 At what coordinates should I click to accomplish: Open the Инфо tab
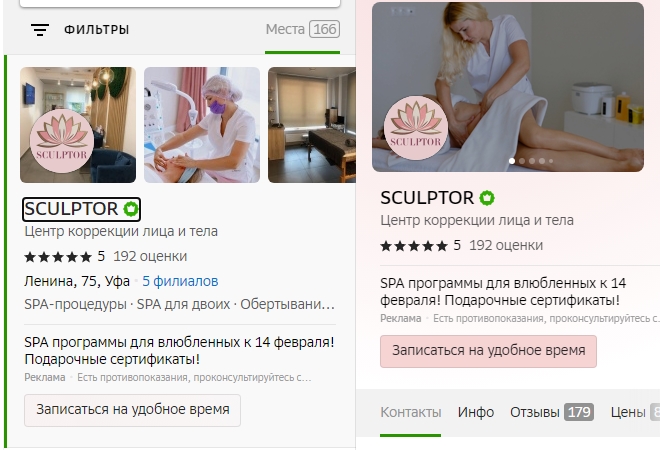[476, 412]
